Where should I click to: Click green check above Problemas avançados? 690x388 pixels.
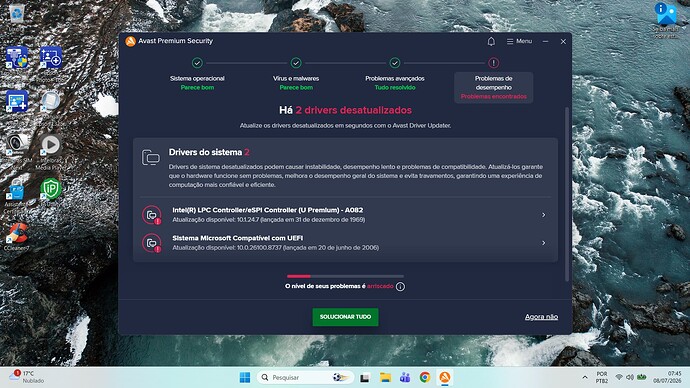click(x=395, y=63)
